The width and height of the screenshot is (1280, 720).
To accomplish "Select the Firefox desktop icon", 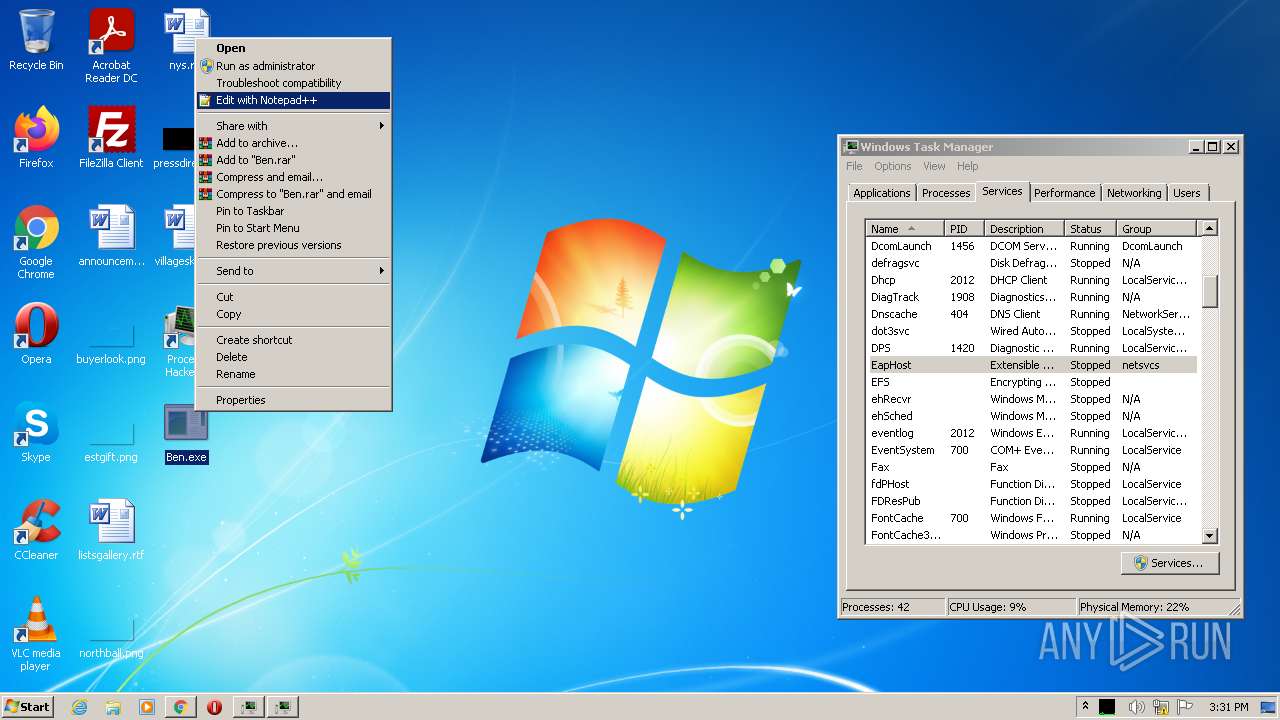I will pos(36,137).
